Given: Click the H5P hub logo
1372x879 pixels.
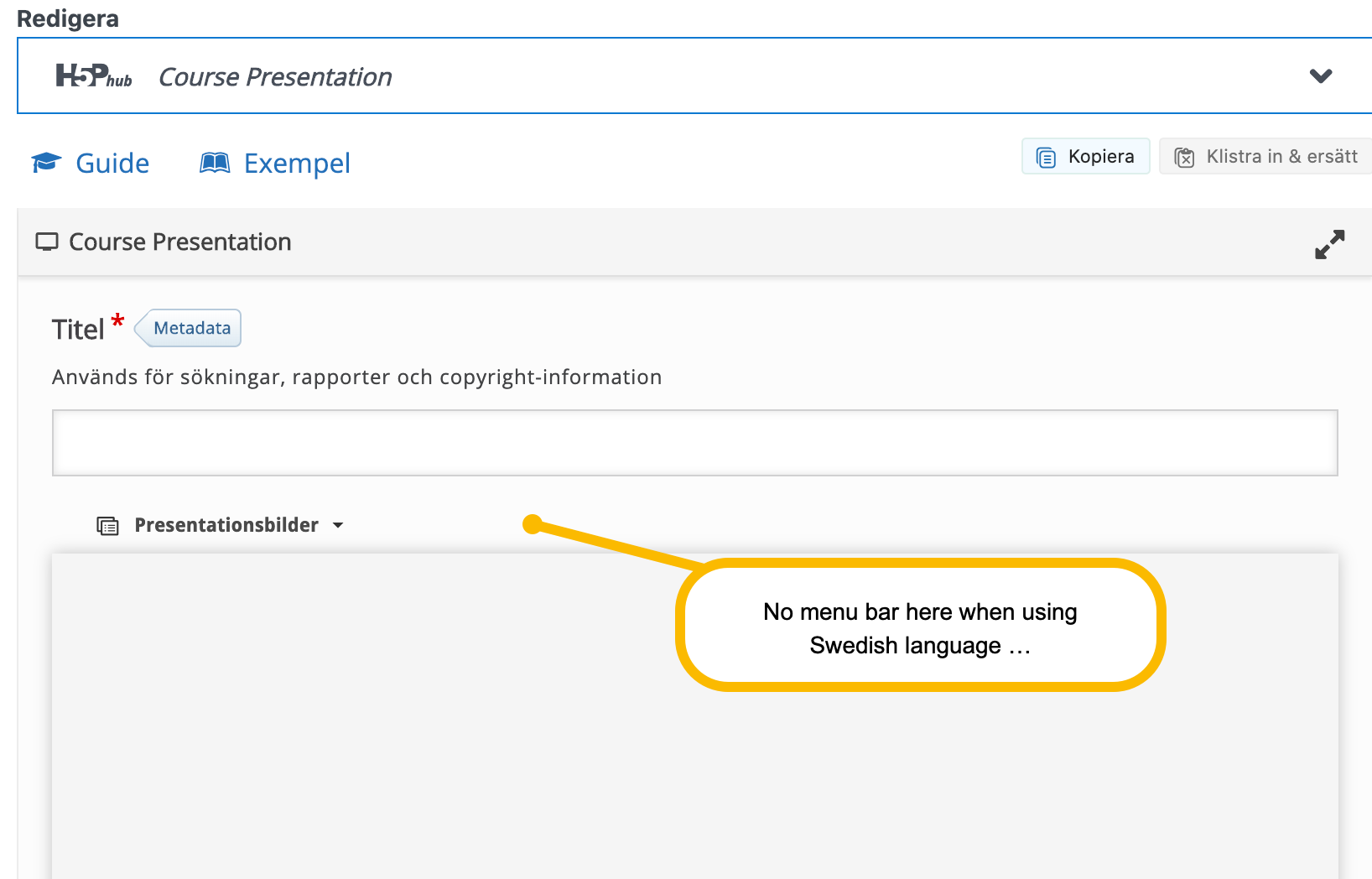Looking at the screenshot, I should point(94,76).
